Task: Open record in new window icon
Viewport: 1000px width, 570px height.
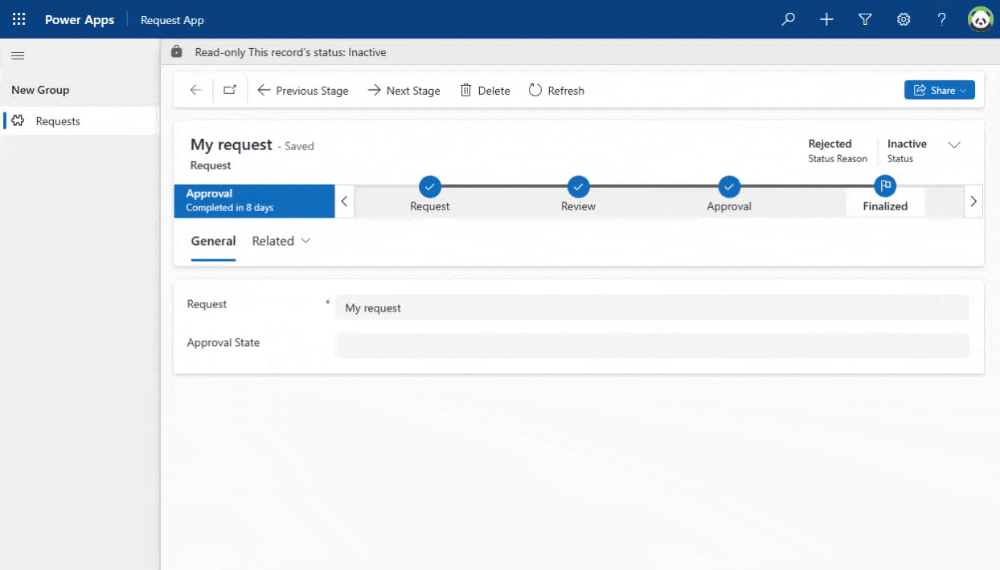Action: (230, 90)
